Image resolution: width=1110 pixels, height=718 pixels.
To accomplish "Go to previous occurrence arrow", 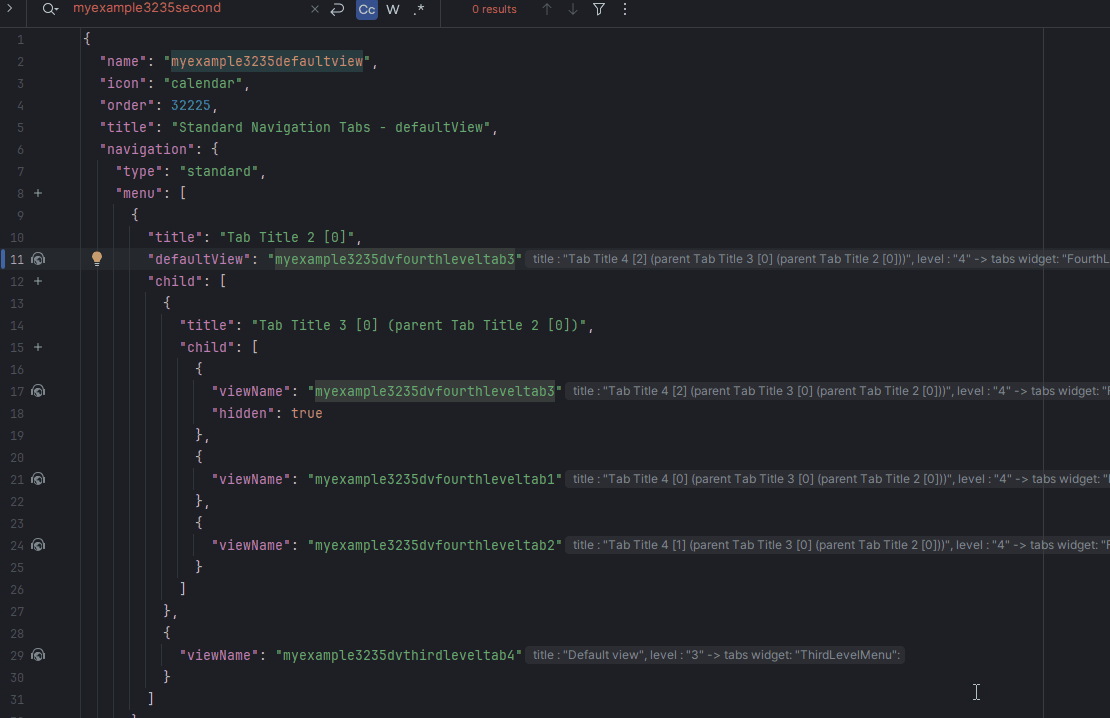I will tap(547, 9).
